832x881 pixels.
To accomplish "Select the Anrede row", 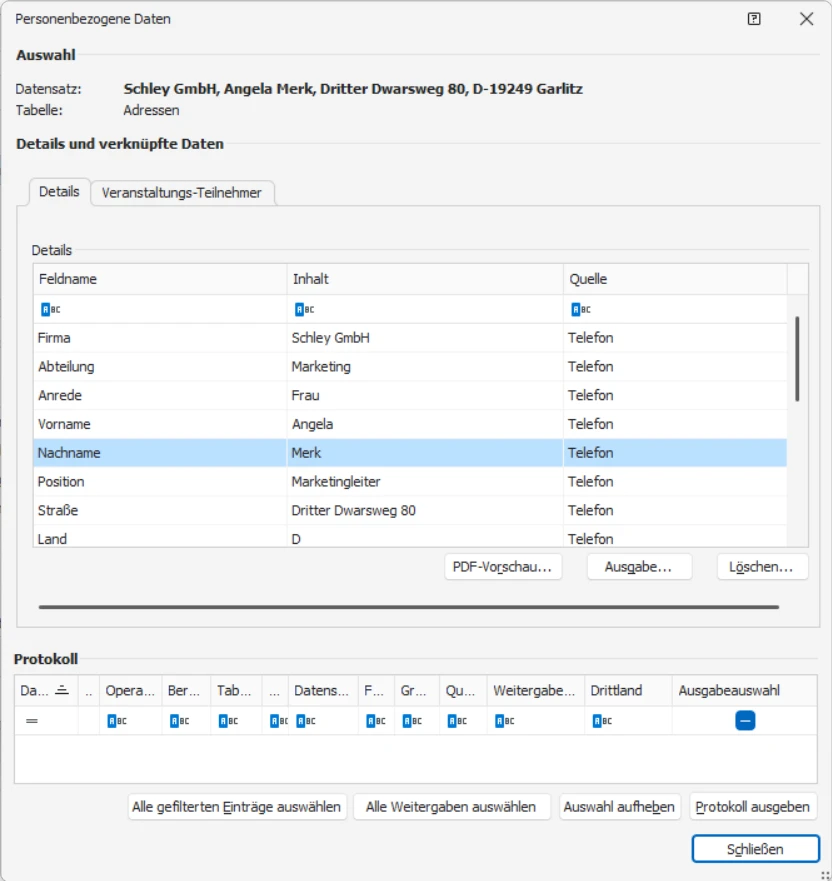I will [x=410, y=395].
